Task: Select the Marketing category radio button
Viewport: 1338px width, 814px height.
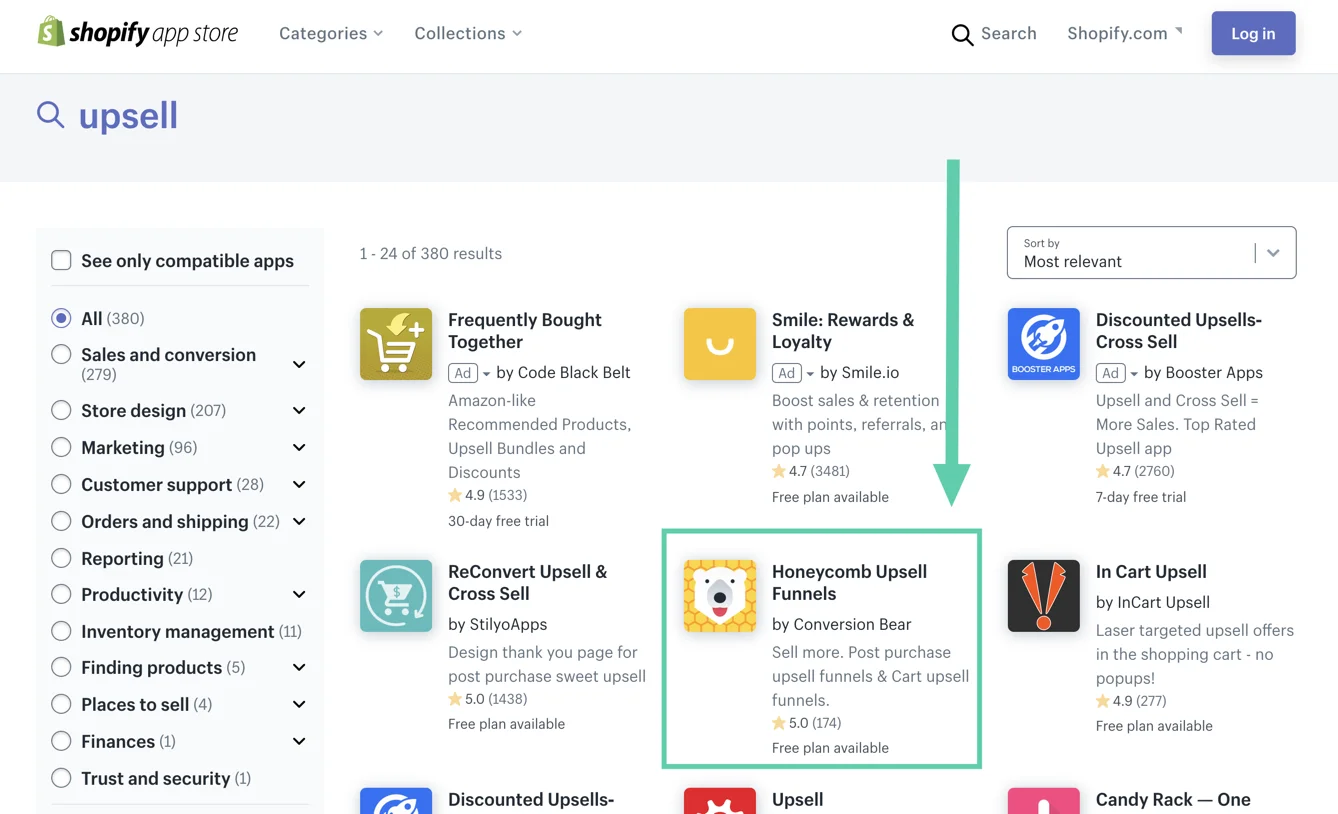Action: [x=61, y=447]
